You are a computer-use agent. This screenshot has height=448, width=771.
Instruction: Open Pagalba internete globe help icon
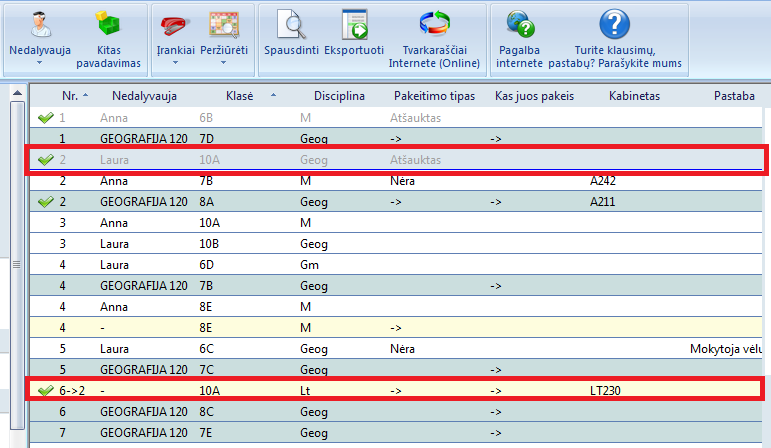519,25
